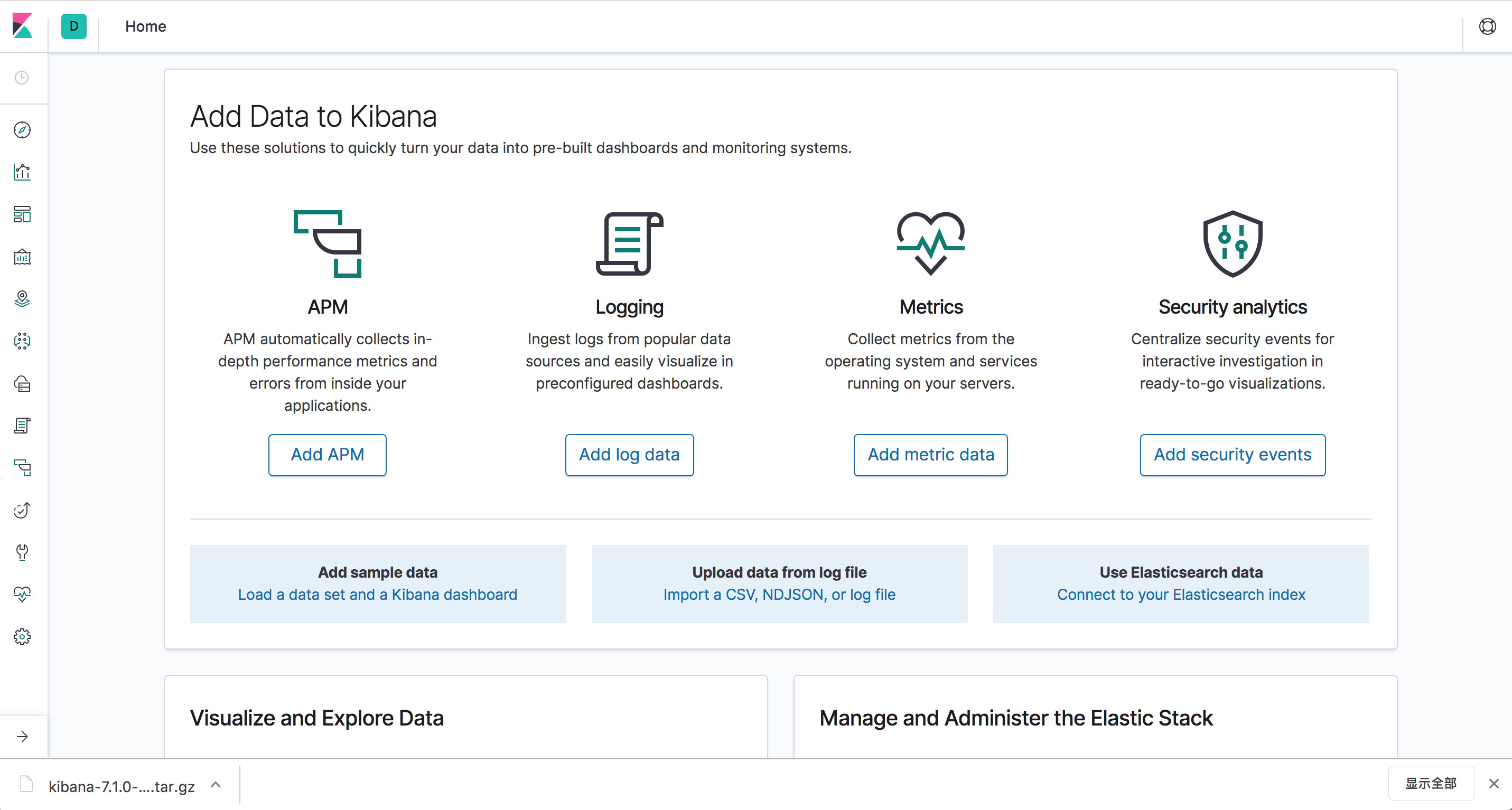Open Dev Tools from the wrench icon

[22, 552]
